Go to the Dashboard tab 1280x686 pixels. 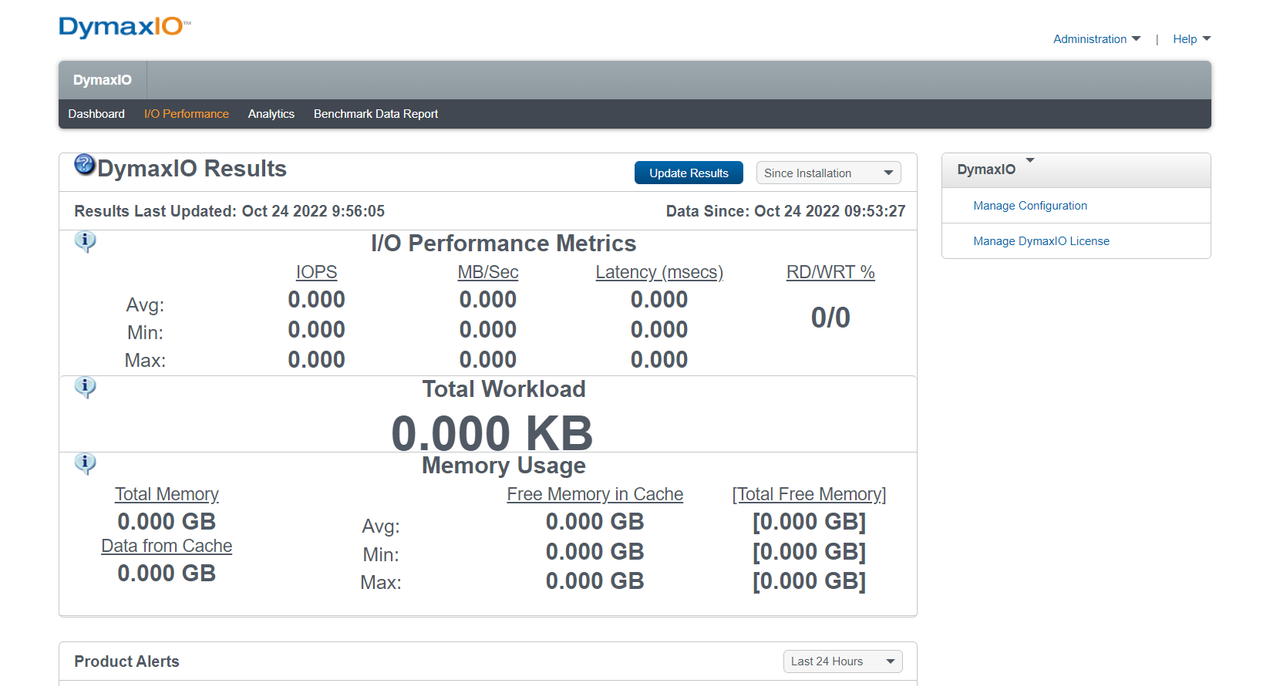[x=96, y=114]
